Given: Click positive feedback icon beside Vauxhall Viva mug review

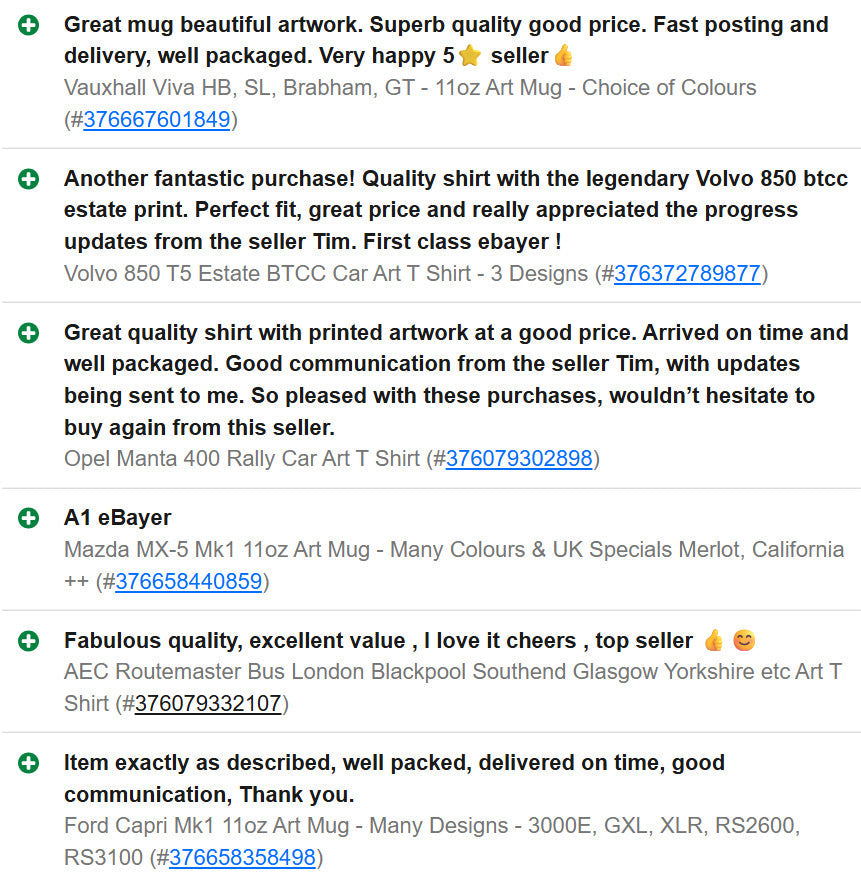Looking at the screenshot, I should 29,25.
